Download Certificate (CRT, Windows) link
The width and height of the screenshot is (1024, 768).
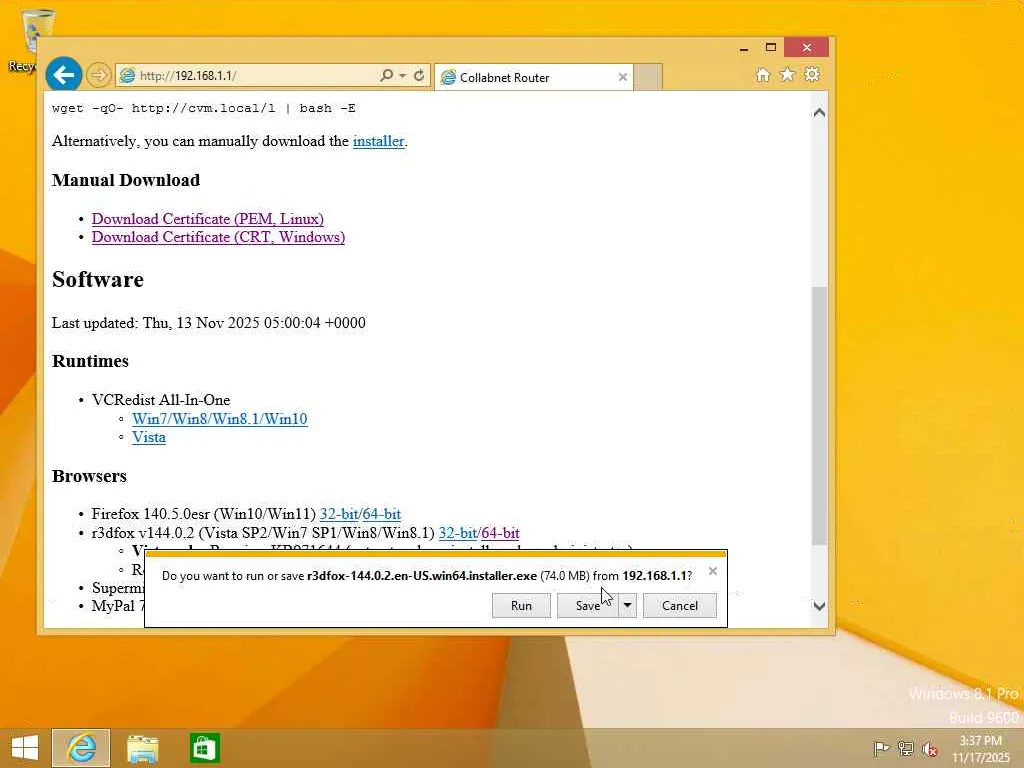[x=218, y=237]
